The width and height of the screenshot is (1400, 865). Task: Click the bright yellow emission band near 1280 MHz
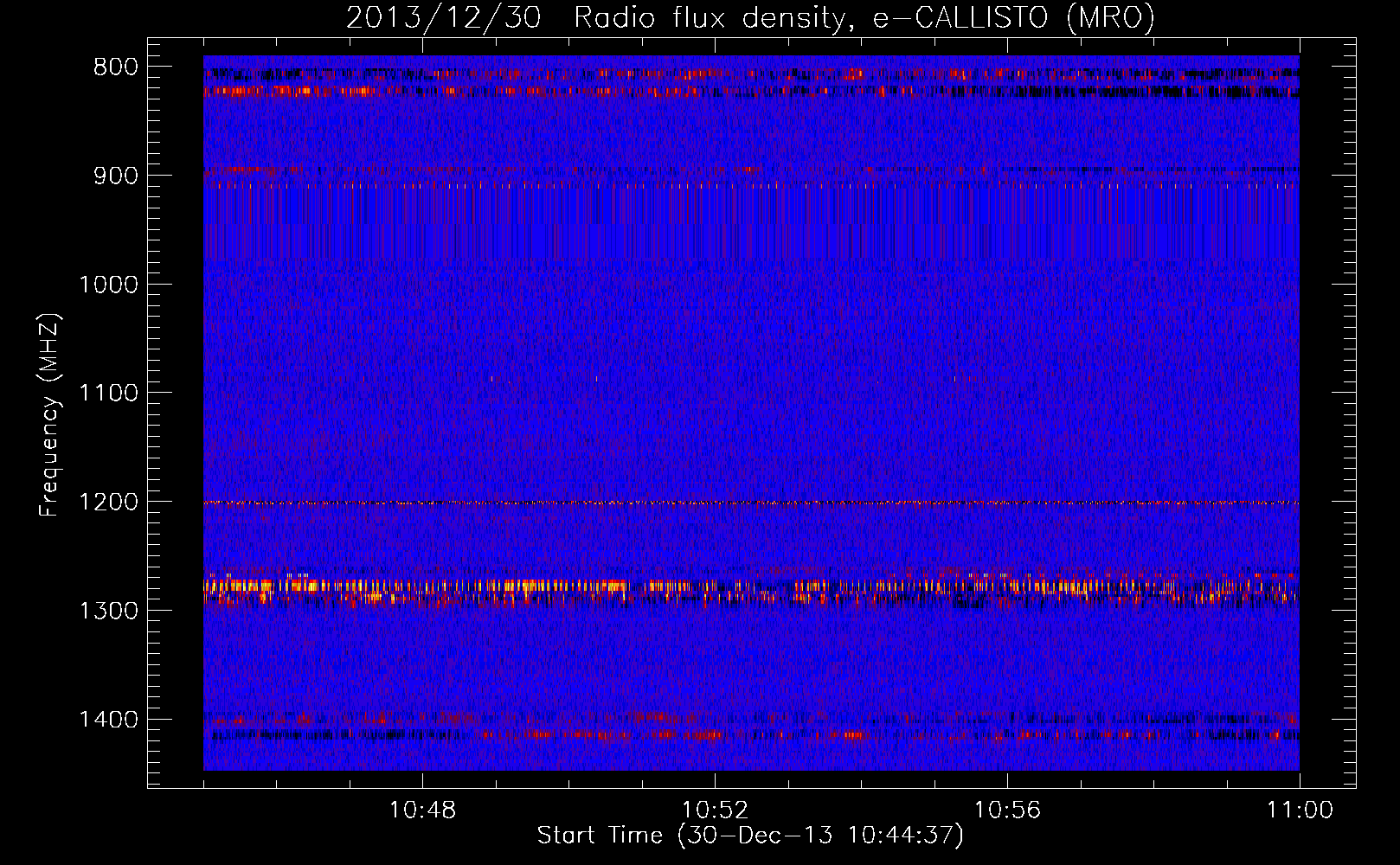pos(751,587)
